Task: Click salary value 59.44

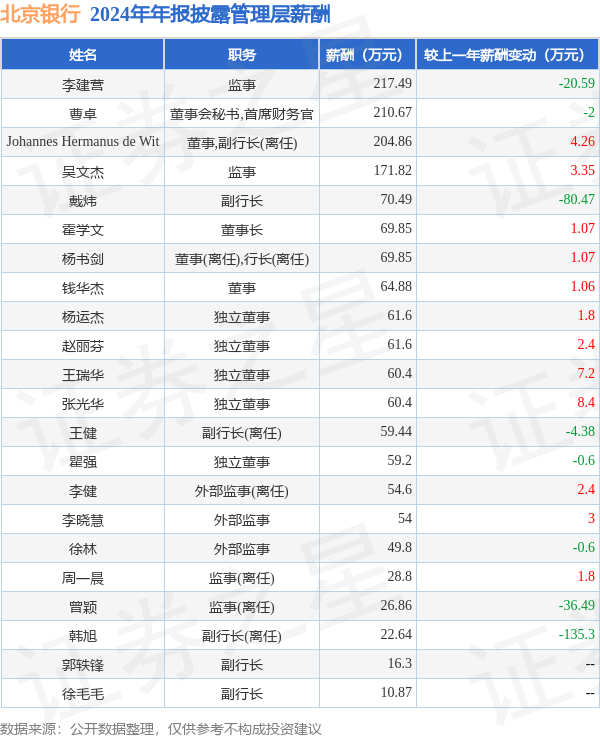Action: coord(396,431)
